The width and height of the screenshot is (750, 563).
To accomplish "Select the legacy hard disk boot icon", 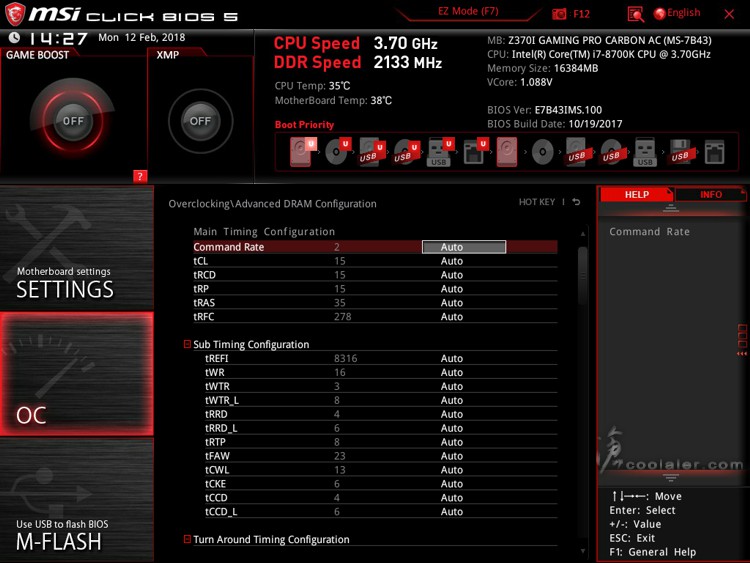I will pos(507,152).
